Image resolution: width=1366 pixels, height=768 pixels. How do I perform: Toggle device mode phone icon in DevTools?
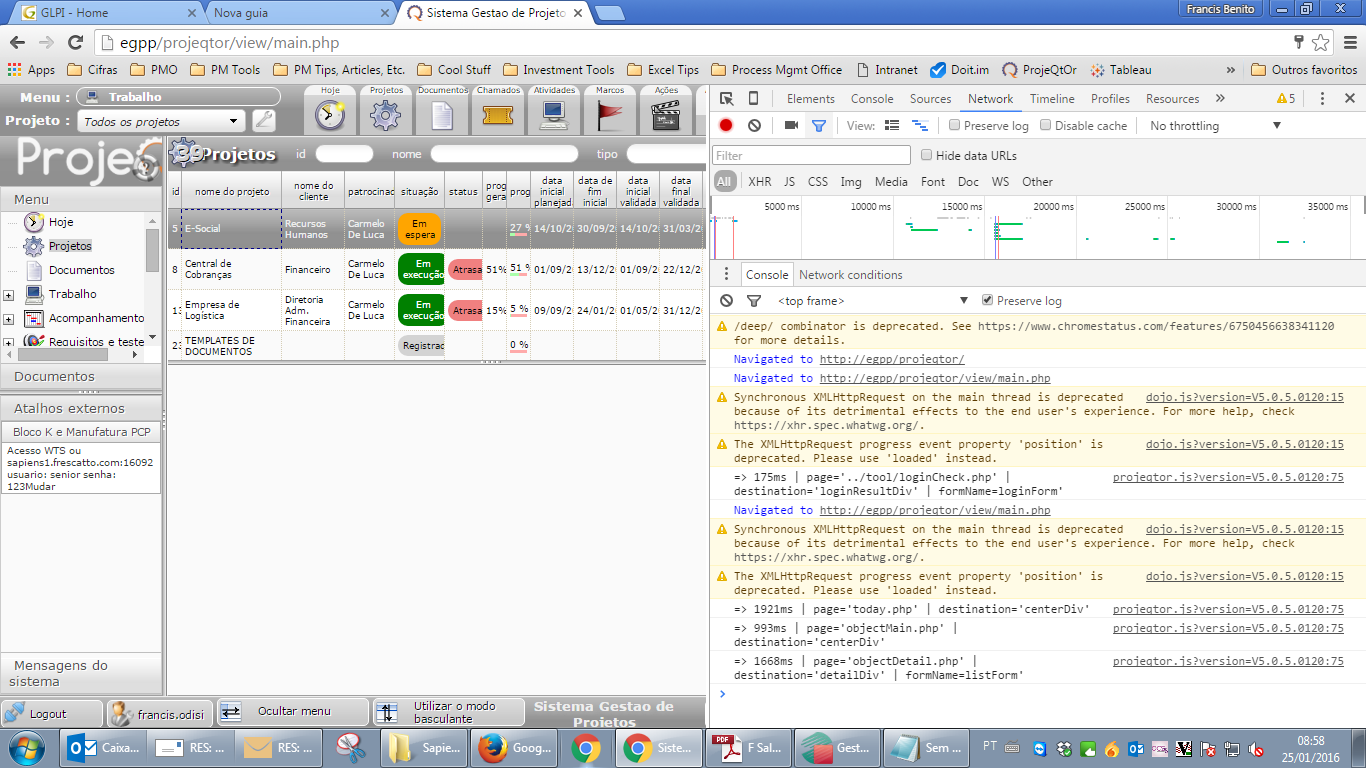(753, 99)
